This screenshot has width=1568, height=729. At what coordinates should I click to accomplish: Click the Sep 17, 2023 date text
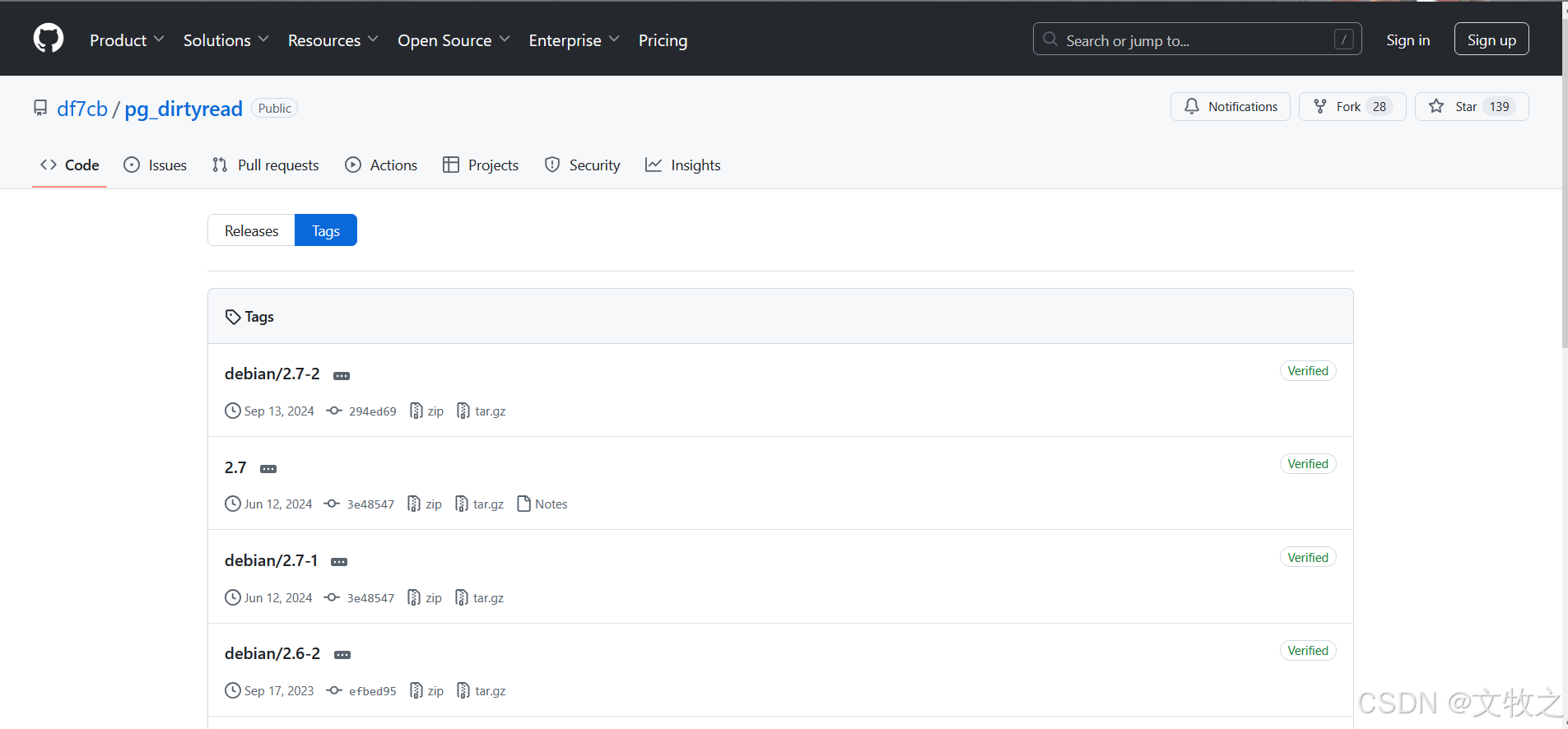click(x=279, y=691)
